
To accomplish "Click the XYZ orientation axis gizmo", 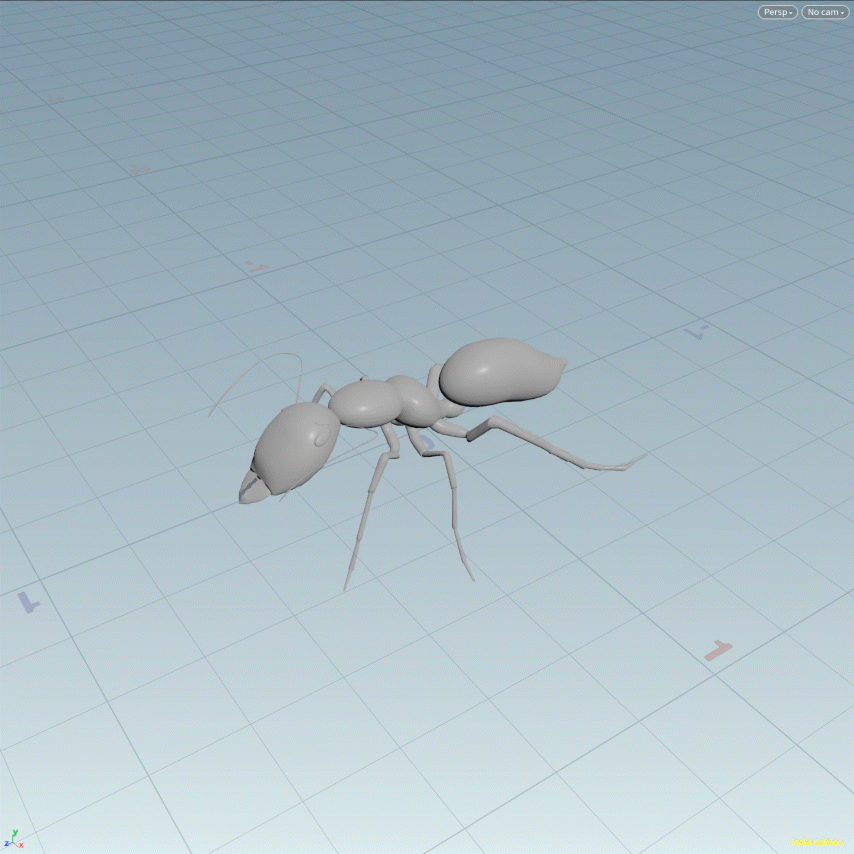I will coord(13,839).
